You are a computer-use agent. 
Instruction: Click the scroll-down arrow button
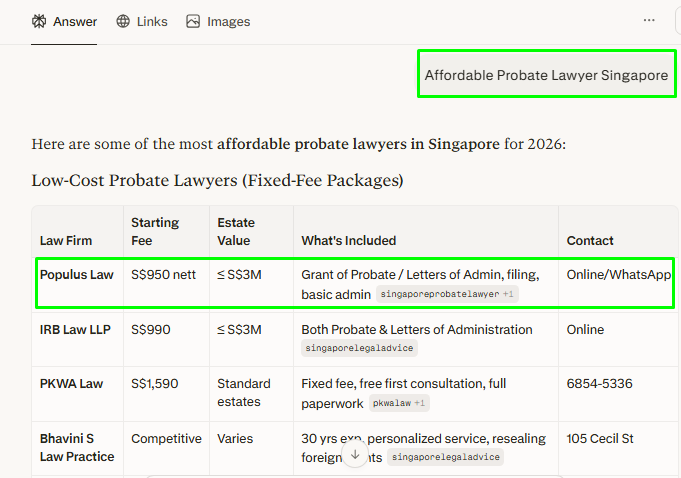(354, 455)
